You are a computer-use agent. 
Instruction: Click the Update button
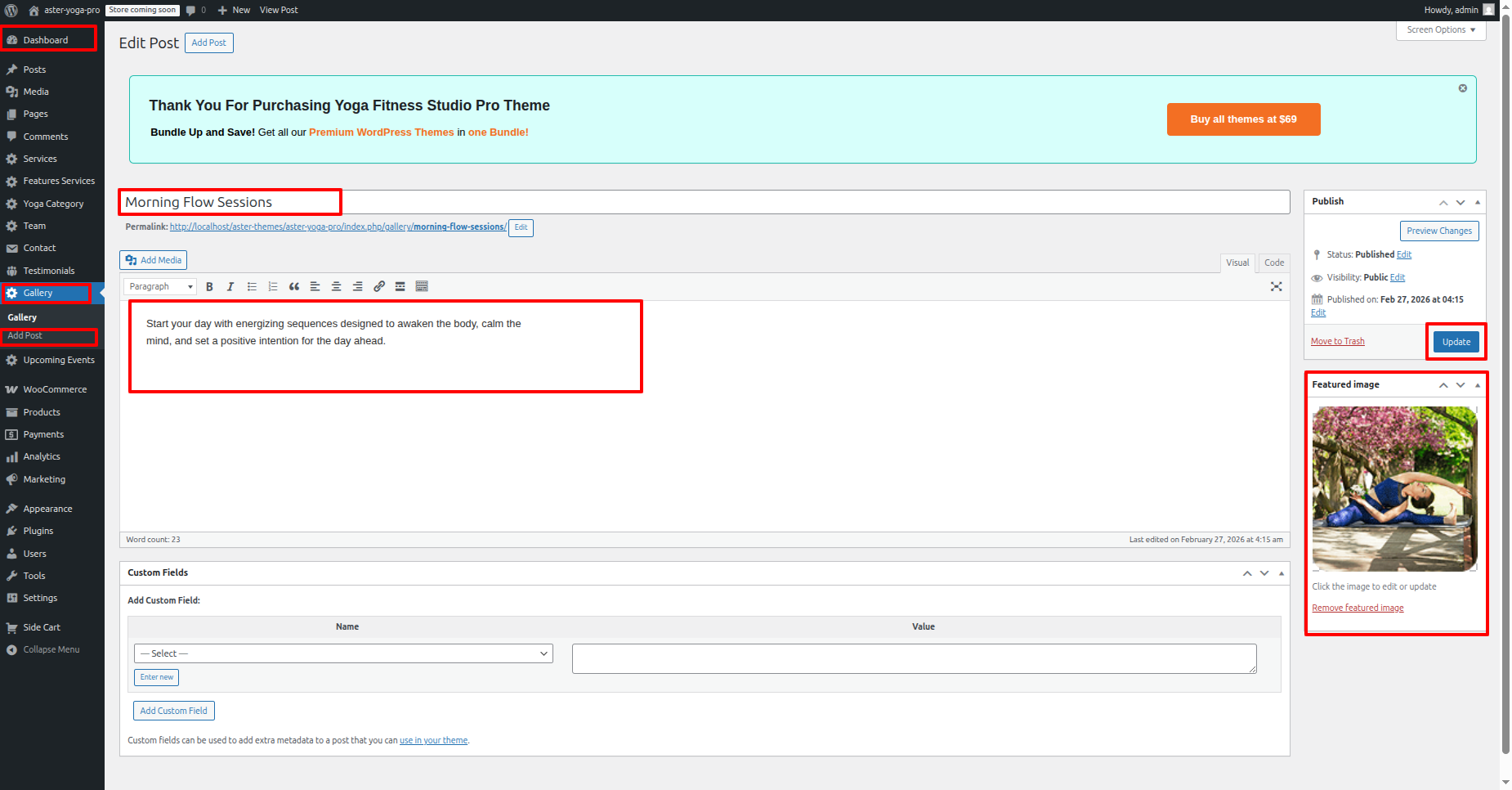pos(1456,342)
